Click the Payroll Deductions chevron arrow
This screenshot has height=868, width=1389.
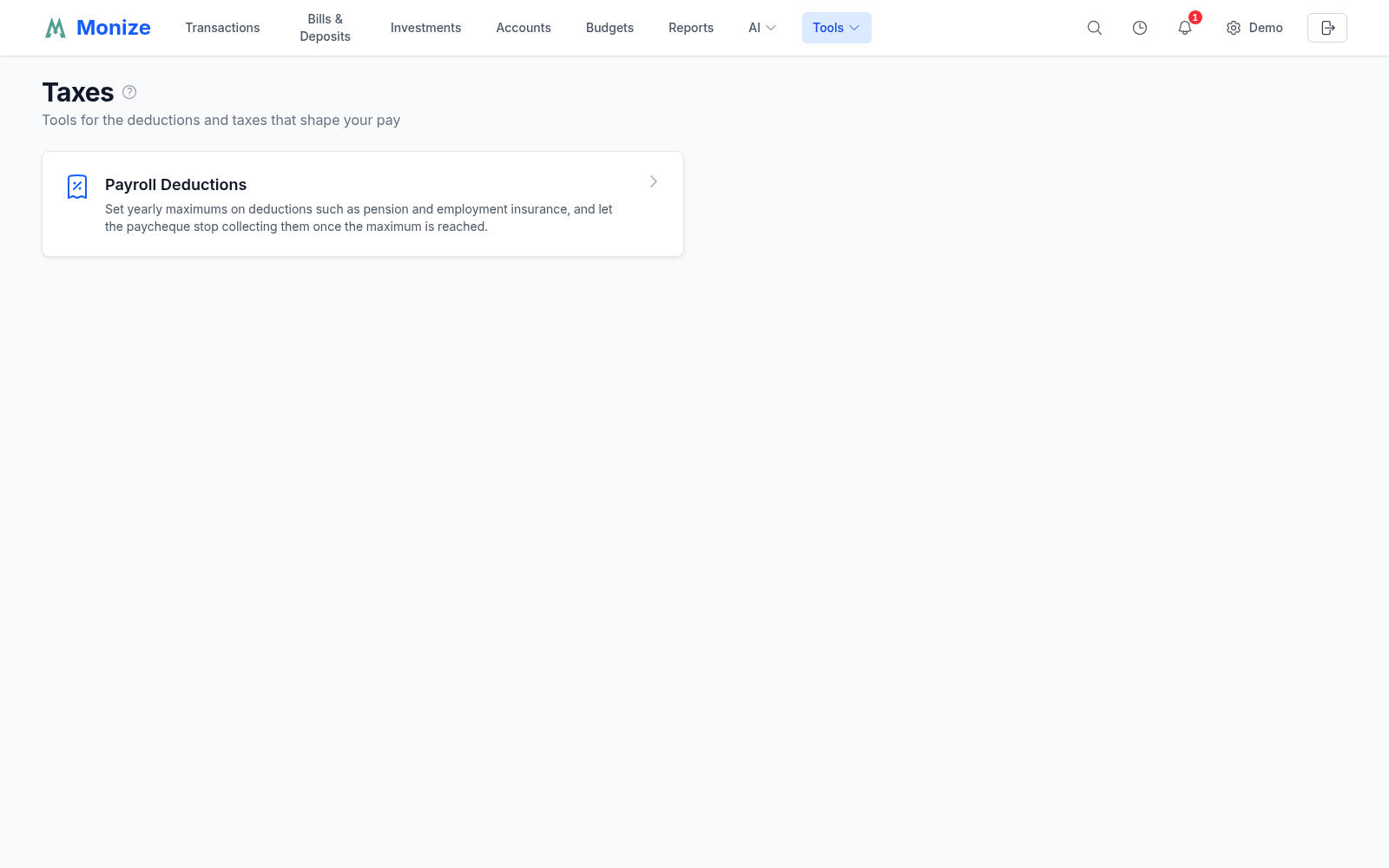click(x=654, y=181)
